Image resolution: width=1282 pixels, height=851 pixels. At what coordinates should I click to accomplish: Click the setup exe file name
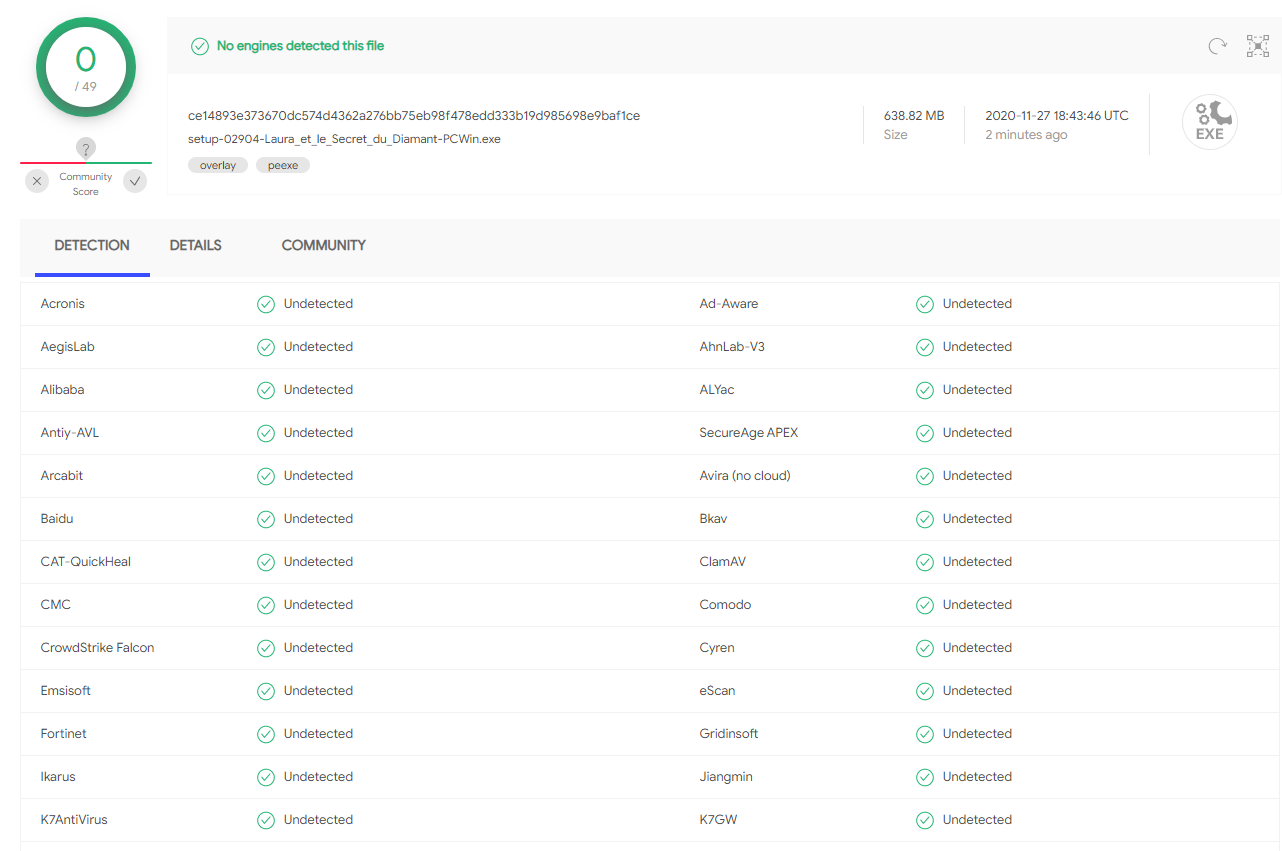pyautogui.click(x=344, y=139)
